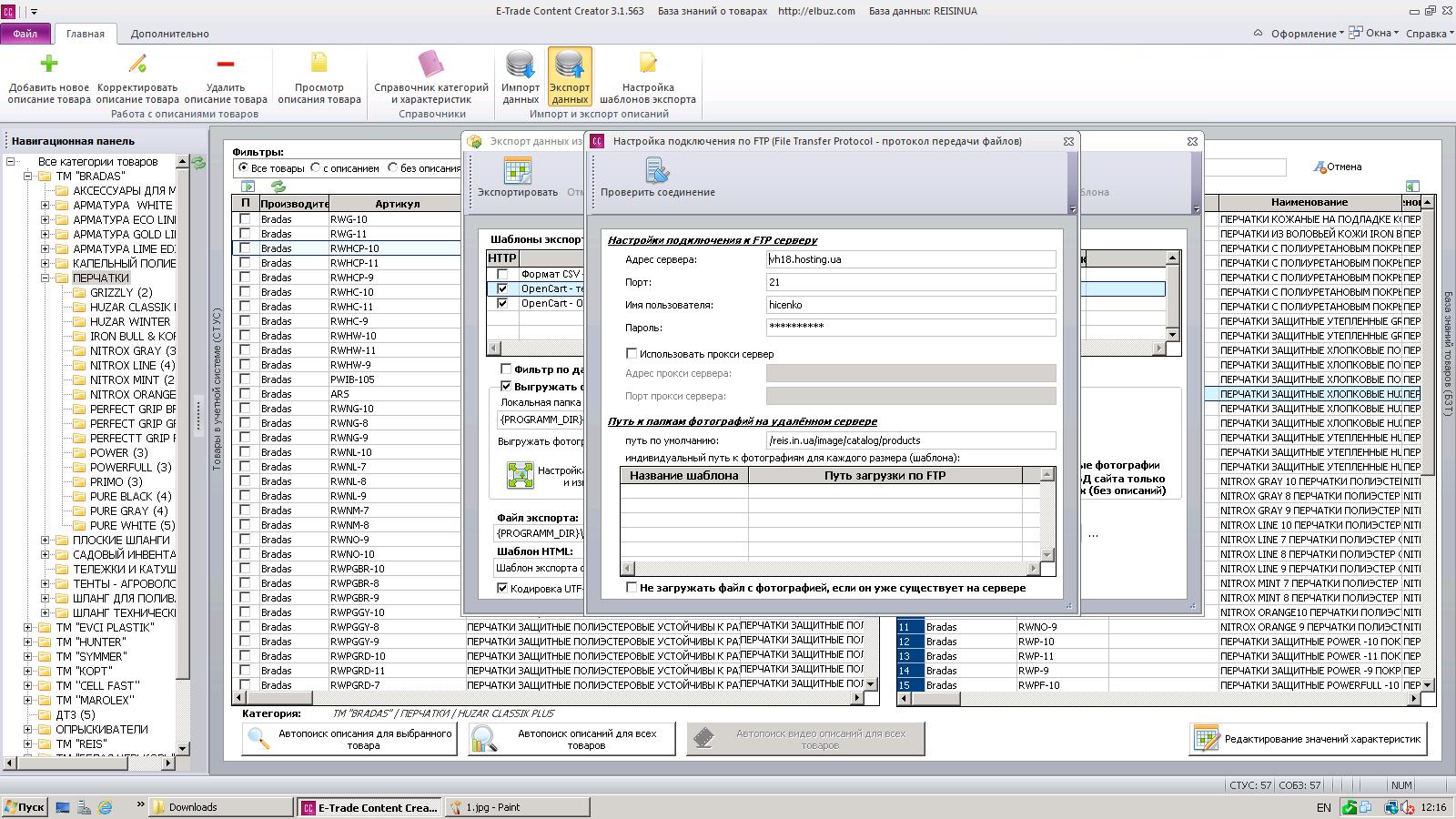1456x819 pixels.
Task: Click show desktop quick launch icon
Action: coord(63,807)
